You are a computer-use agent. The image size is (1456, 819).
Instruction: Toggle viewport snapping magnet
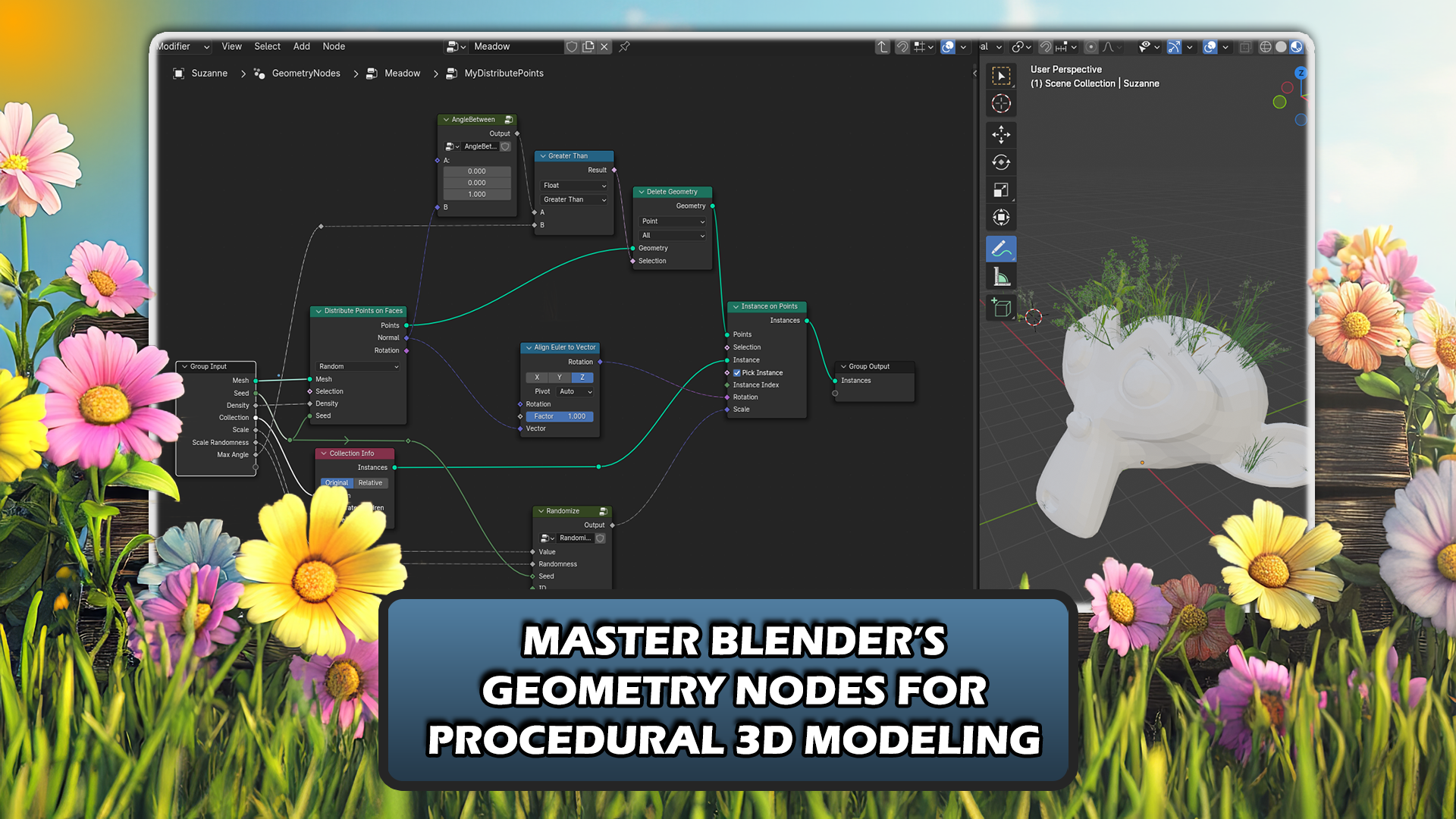pos(1046,47)
